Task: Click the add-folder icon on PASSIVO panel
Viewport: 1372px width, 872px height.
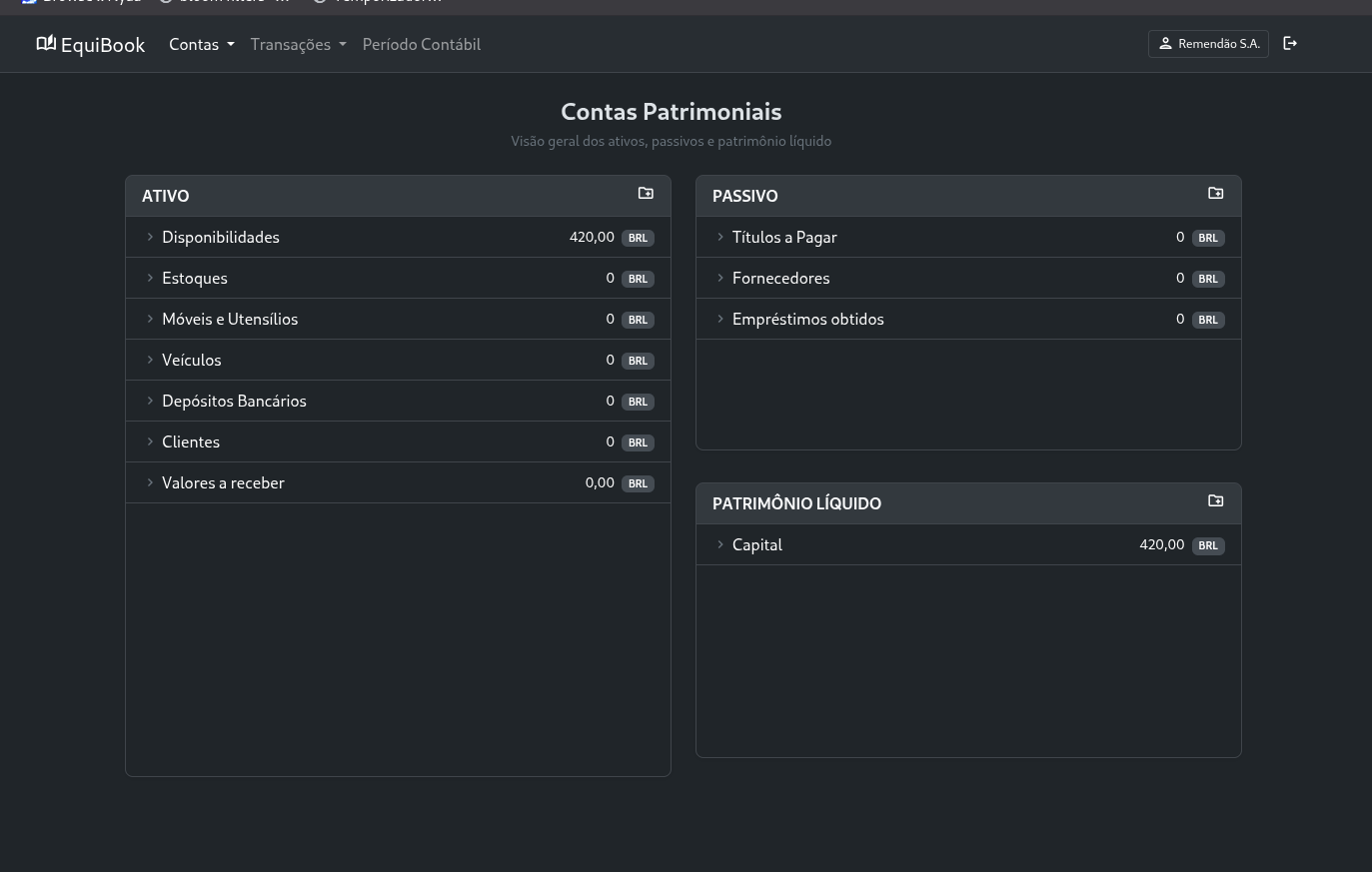Action: 1215,193
